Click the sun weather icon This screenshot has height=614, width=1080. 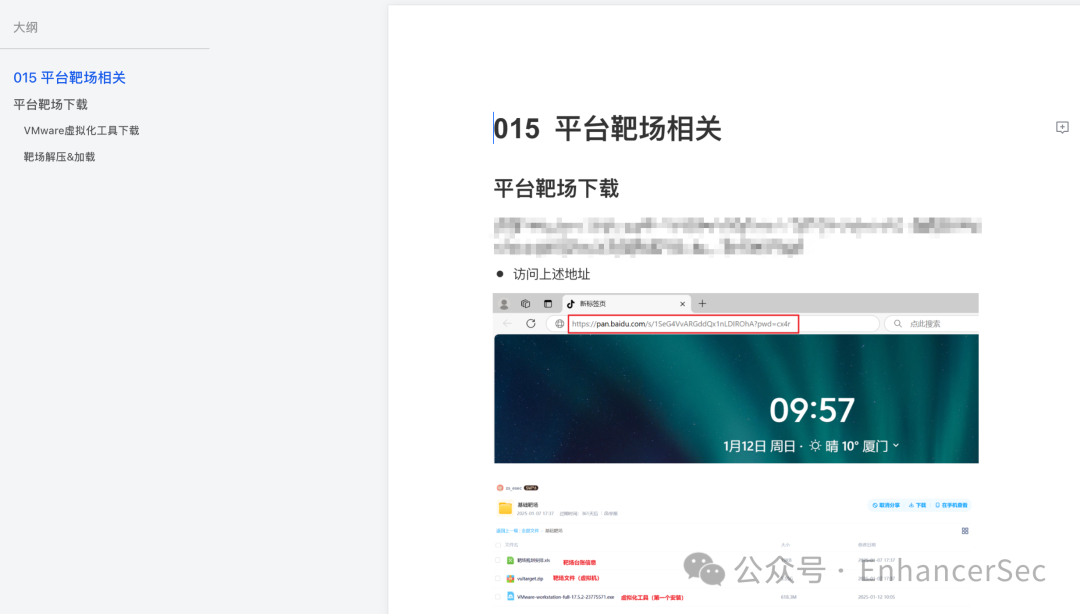[816, 446]
